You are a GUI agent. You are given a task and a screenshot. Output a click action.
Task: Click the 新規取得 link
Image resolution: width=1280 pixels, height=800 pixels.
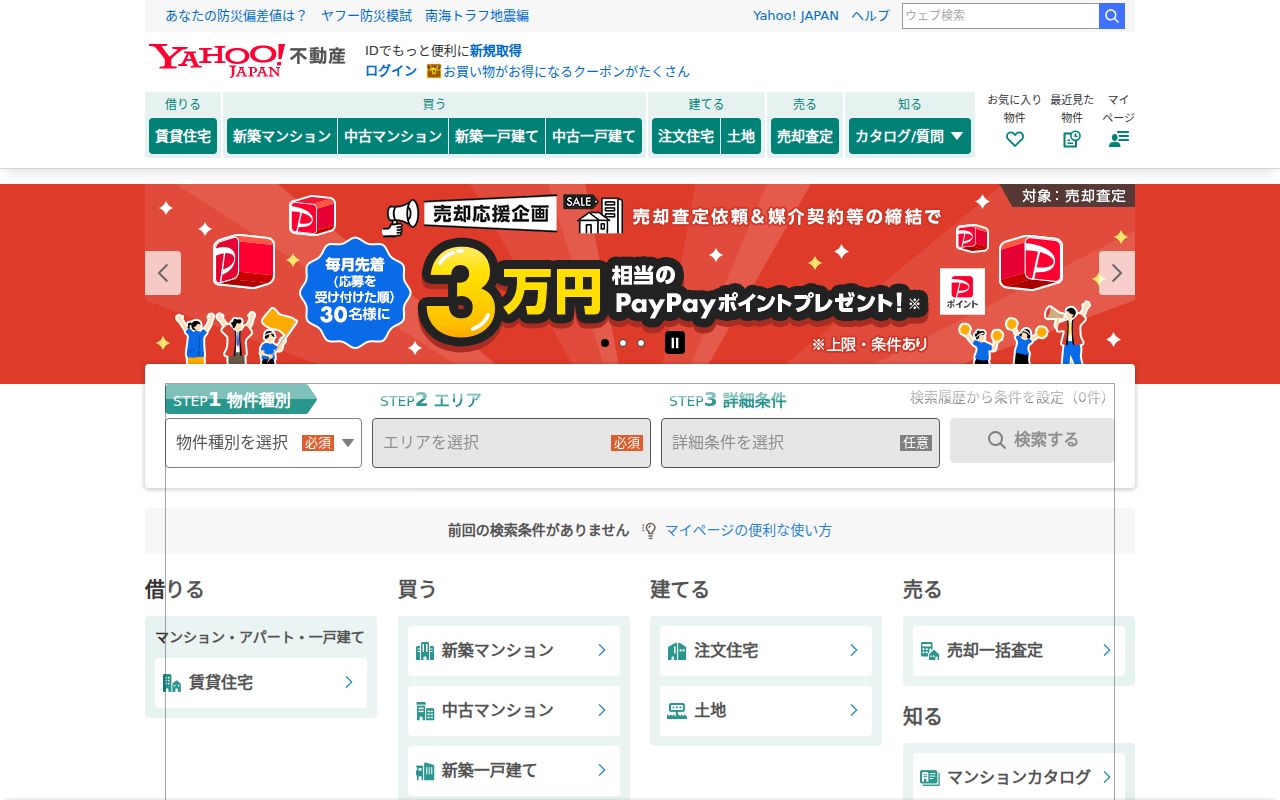pyautogui.click(x=496, y=51)
